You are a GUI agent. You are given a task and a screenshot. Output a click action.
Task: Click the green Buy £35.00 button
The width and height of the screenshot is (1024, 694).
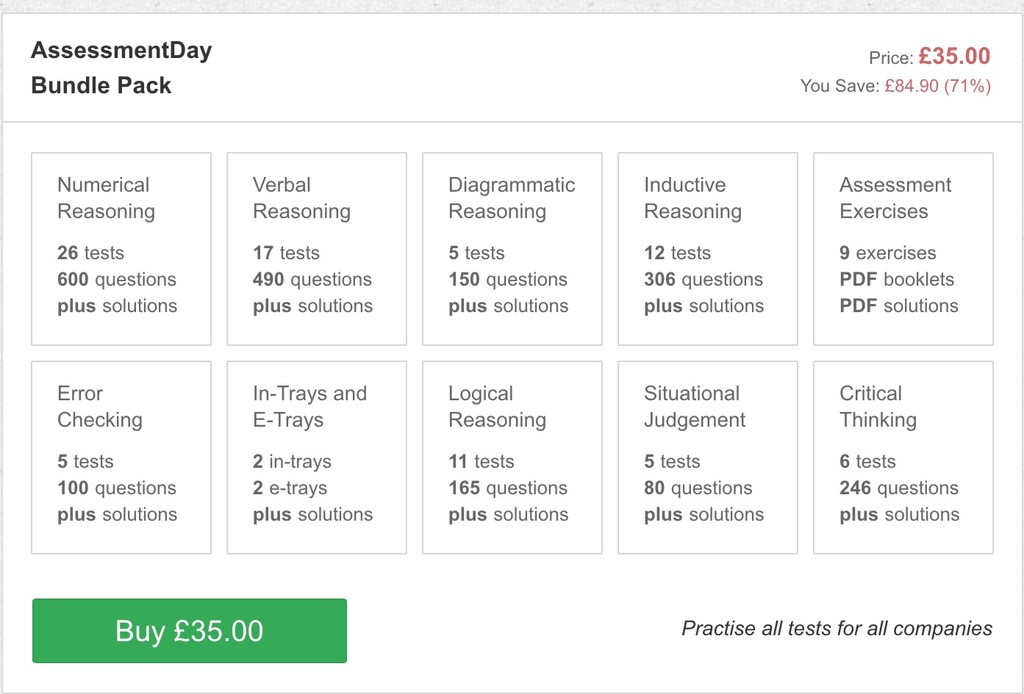189,631
